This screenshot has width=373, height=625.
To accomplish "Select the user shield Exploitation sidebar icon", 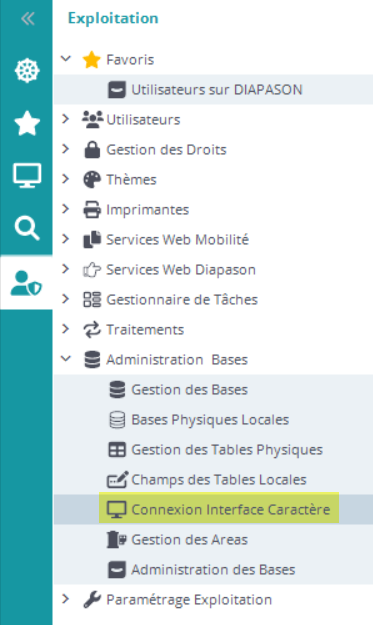I will (26, 283).
